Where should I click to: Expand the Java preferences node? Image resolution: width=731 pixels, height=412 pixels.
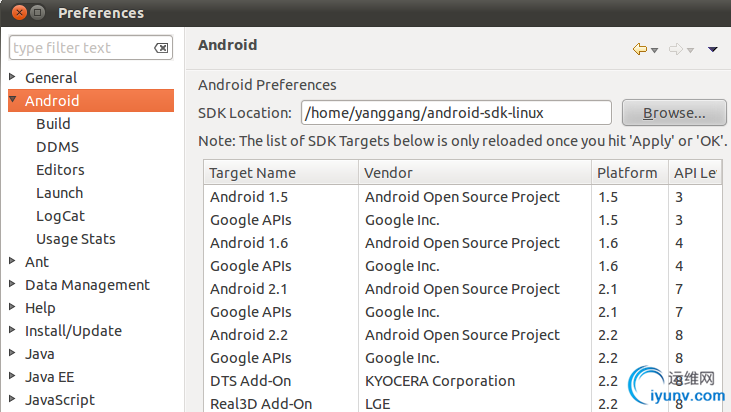coord(13,353)
